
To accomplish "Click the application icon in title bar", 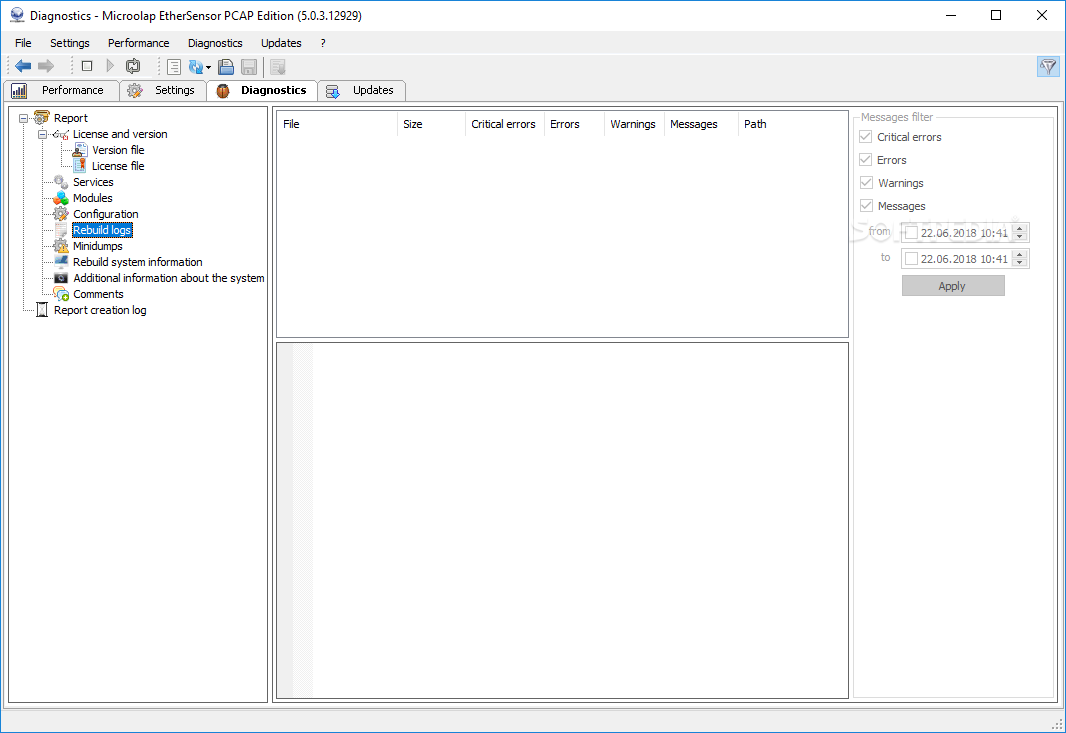I will tap(16, 15).
